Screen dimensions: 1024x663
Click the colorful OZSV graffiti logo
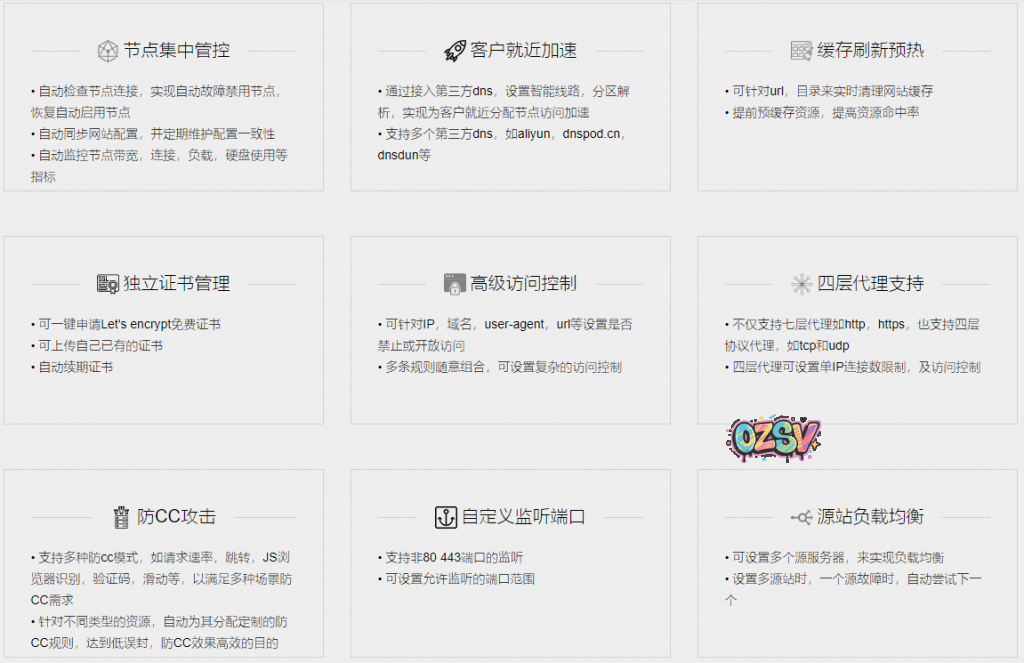tap(774, 435)
